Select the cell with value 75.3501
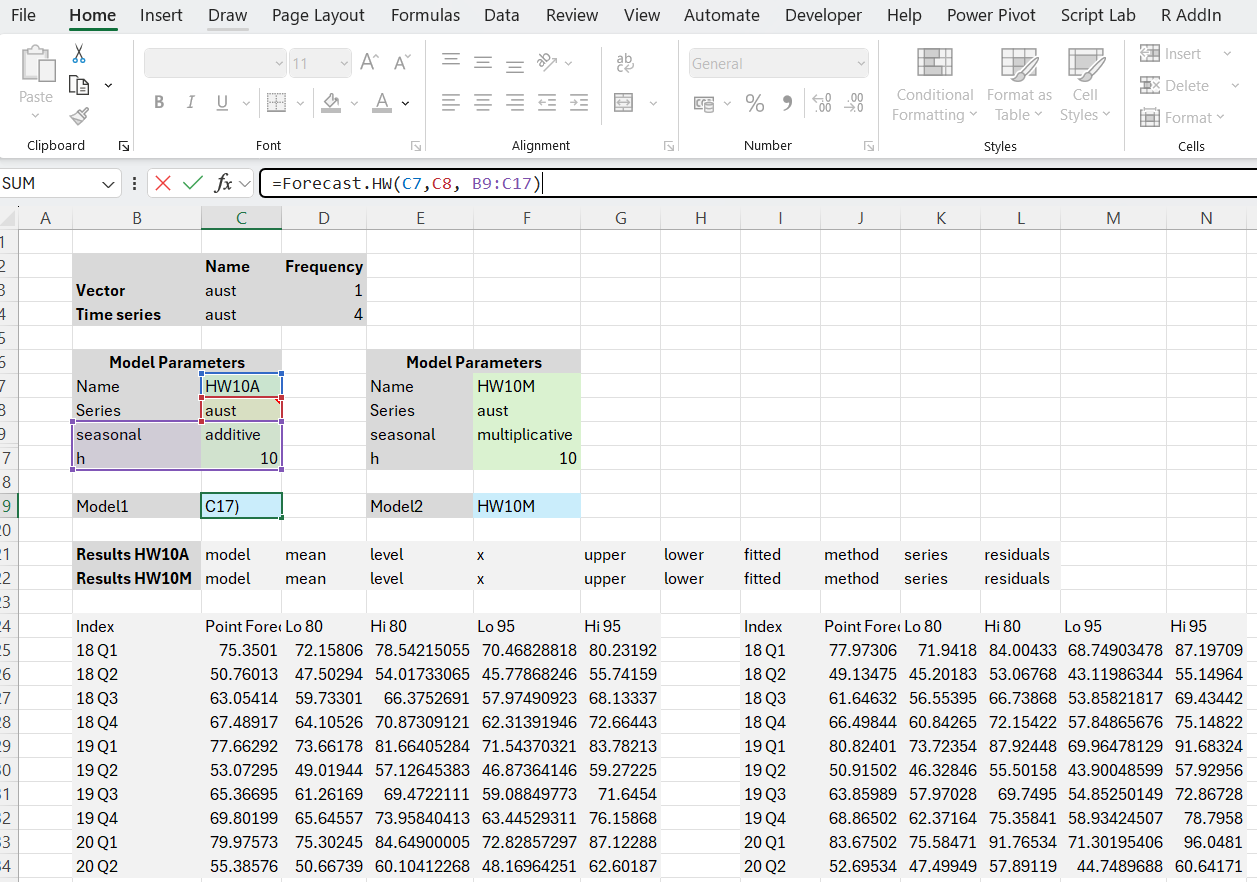 (x=241, y=650)
